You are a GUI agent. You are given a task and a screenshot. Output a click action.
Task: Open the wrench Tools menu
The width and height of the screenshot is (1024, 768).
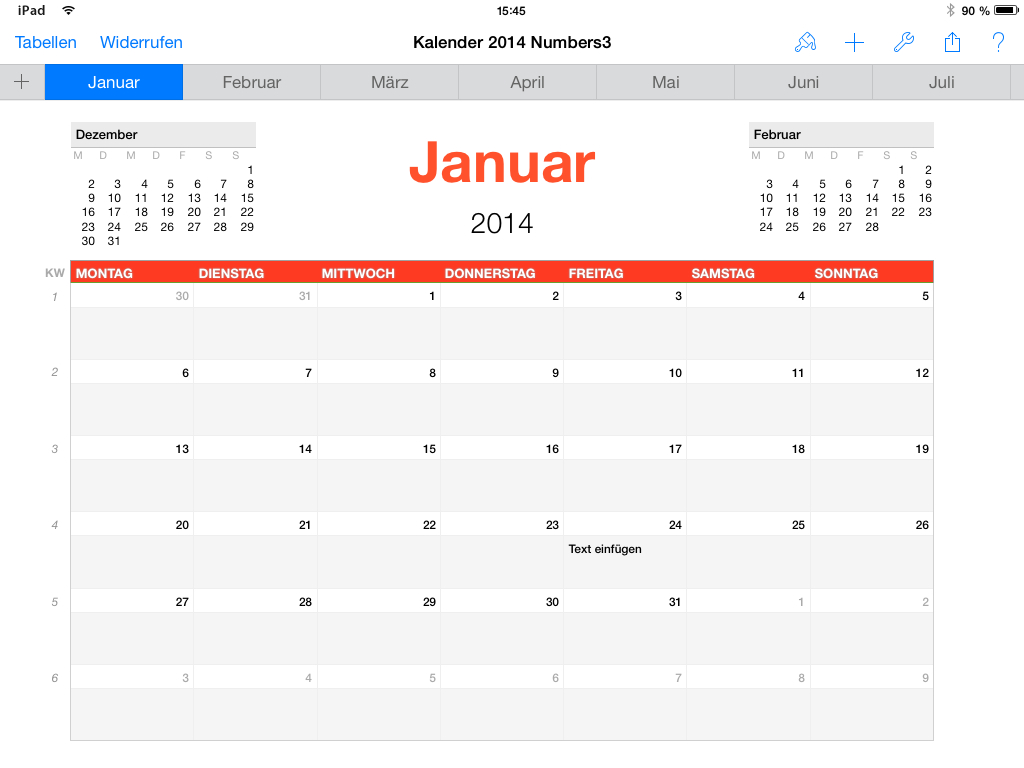pos(903,42)
